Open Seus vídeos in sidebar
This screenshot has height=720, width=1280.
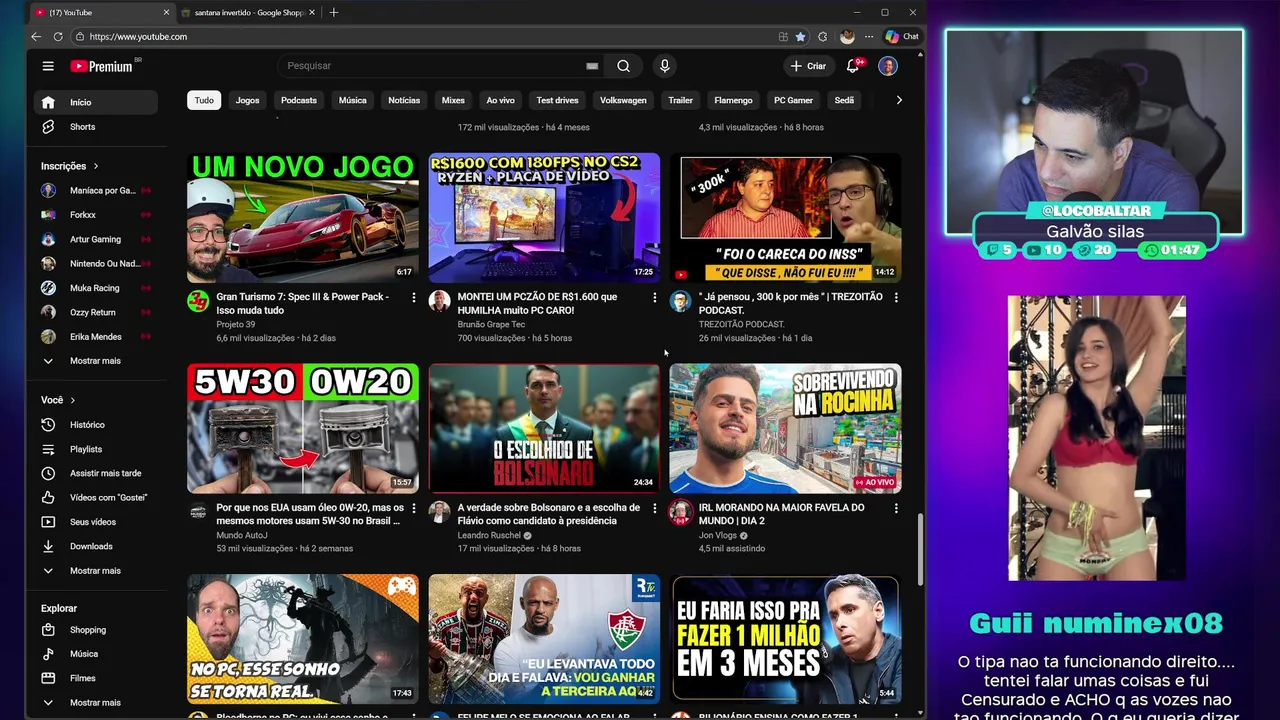(97, 522)
